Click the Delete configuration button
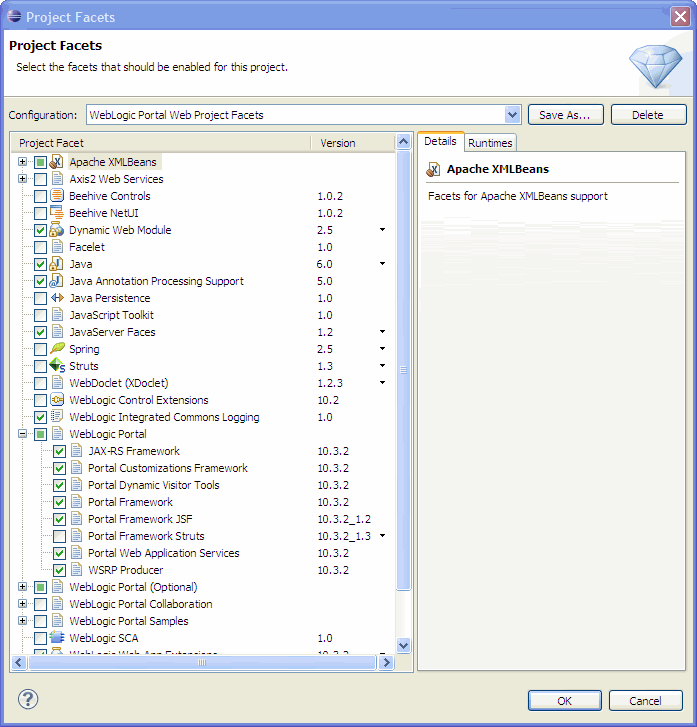The image size is (697, 727). pyautogui.click(x=648, y=115)
